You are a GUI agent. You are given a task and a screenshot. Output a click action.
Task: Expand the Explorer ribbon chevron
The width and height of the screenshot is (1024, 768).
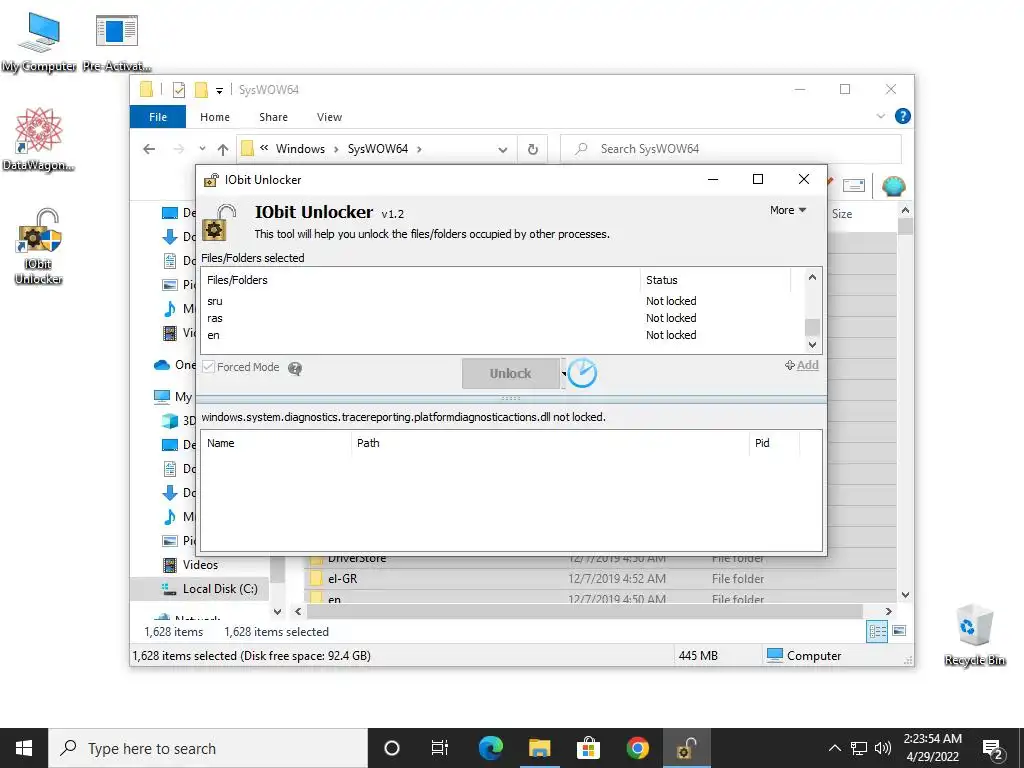881,116
